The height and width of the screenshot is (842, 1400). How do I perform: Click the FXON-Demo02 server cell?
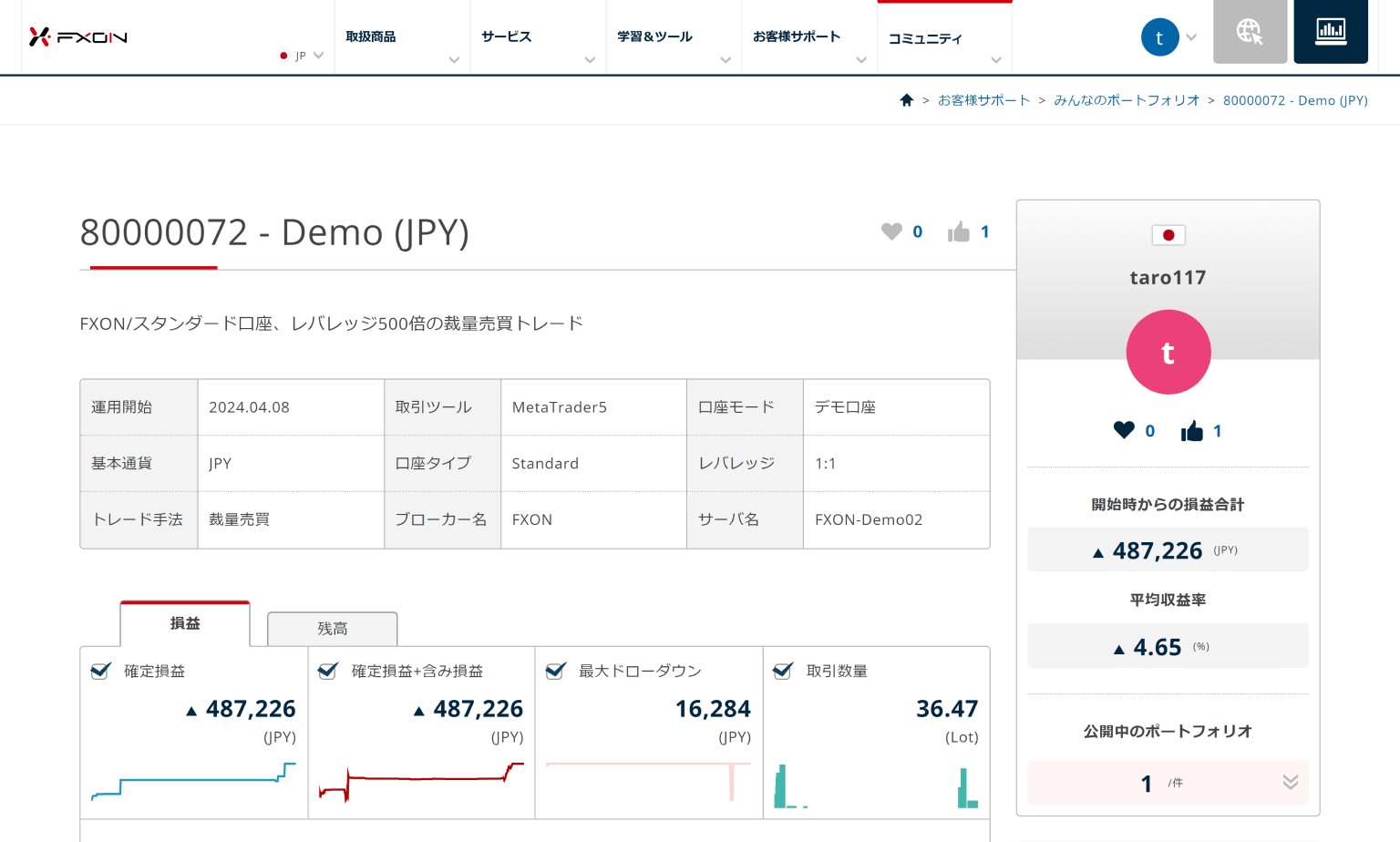pos(896,519)
